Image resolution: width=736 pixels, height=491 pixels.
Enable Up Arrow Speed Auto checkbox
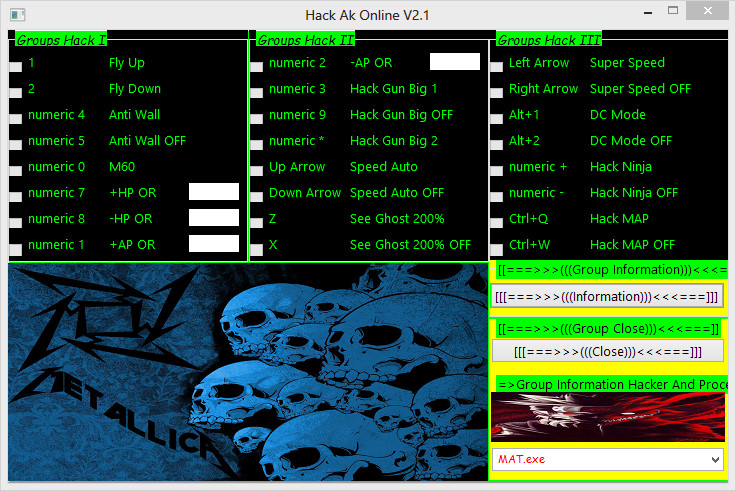click(256, 170)
